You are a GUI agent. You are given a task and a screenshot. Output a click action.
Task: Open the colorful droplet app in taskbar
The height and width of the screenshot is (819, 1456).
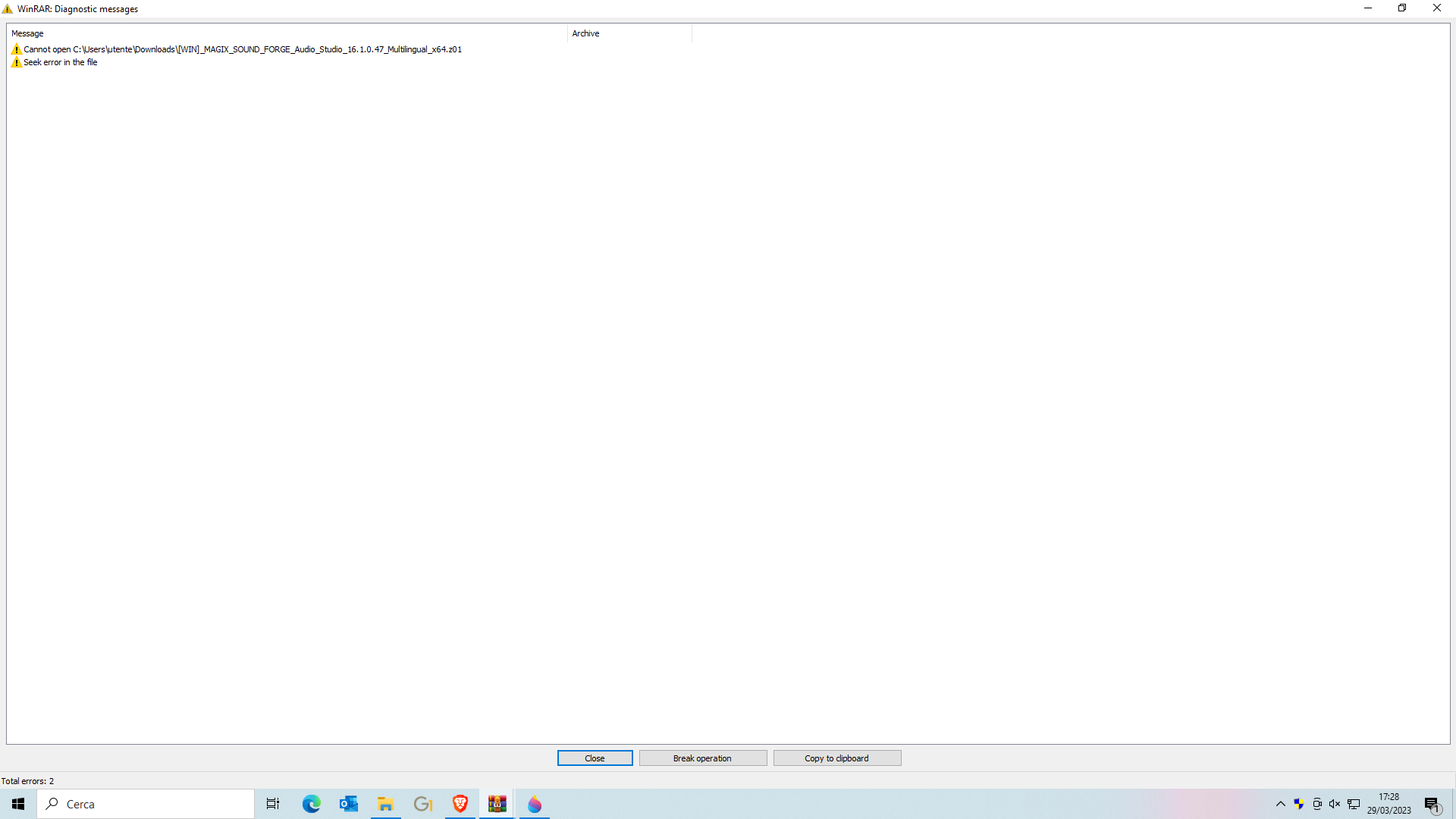[x=534, y=804]
